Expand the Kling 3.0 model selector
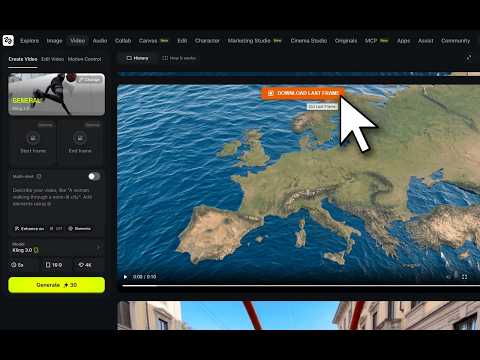The image size is (480, 360). coord(56,247)
